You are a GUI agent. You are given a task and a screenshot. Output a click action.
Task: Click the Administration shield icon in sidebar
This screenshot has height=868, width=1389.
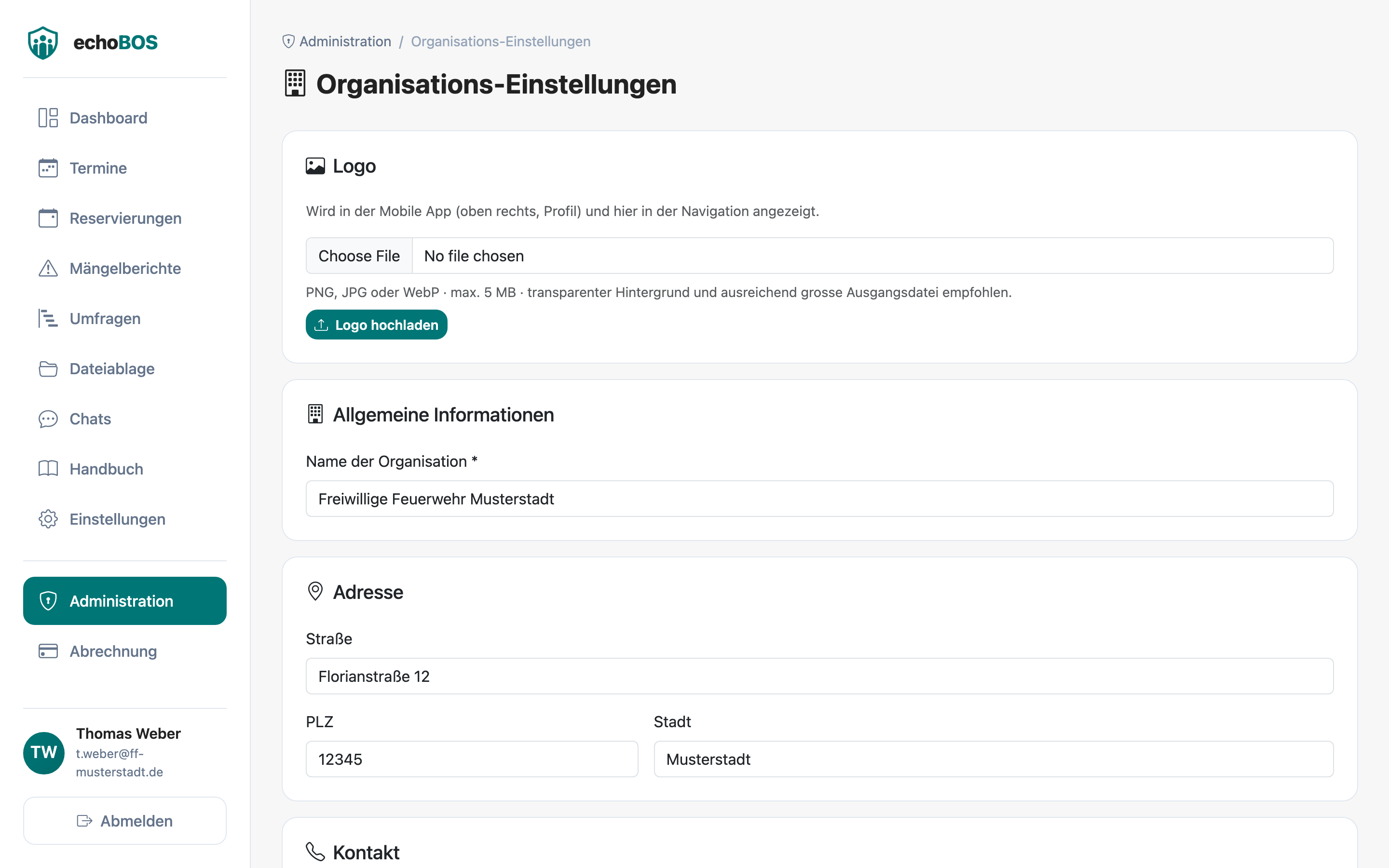point(48,601)
